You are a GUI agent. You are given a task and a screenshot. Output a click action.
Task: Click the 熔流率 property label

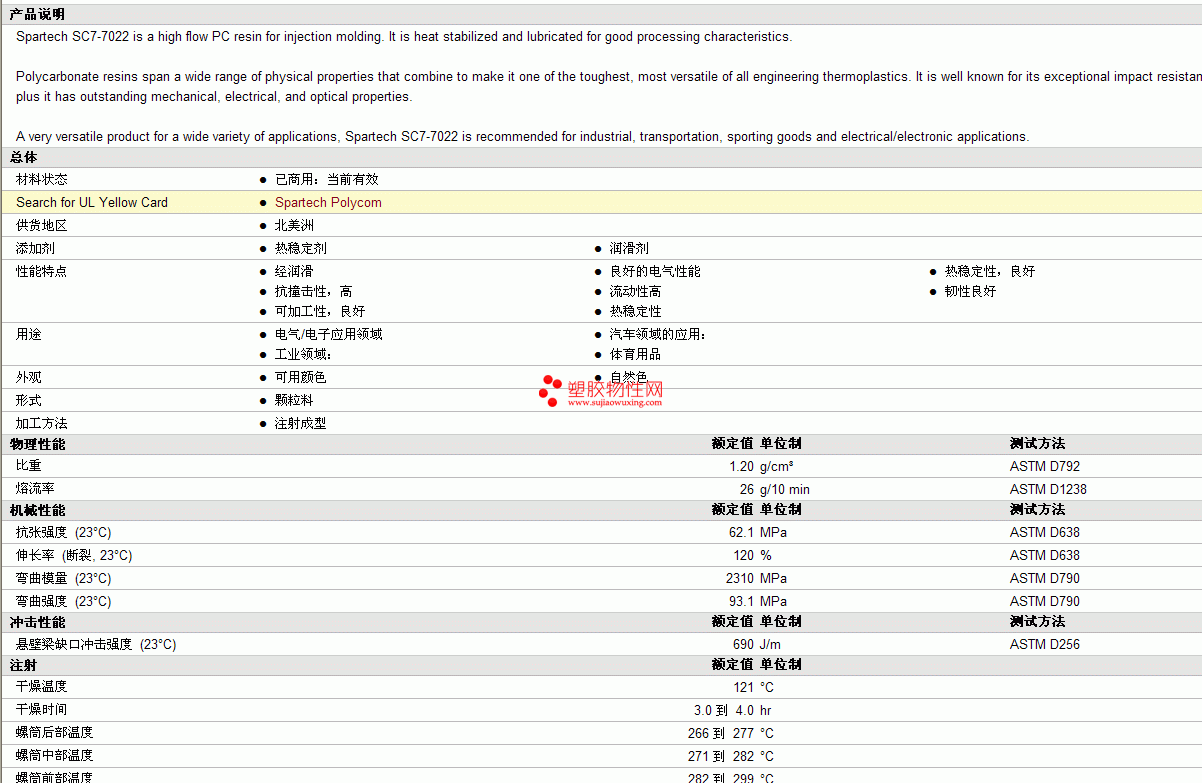35,489
